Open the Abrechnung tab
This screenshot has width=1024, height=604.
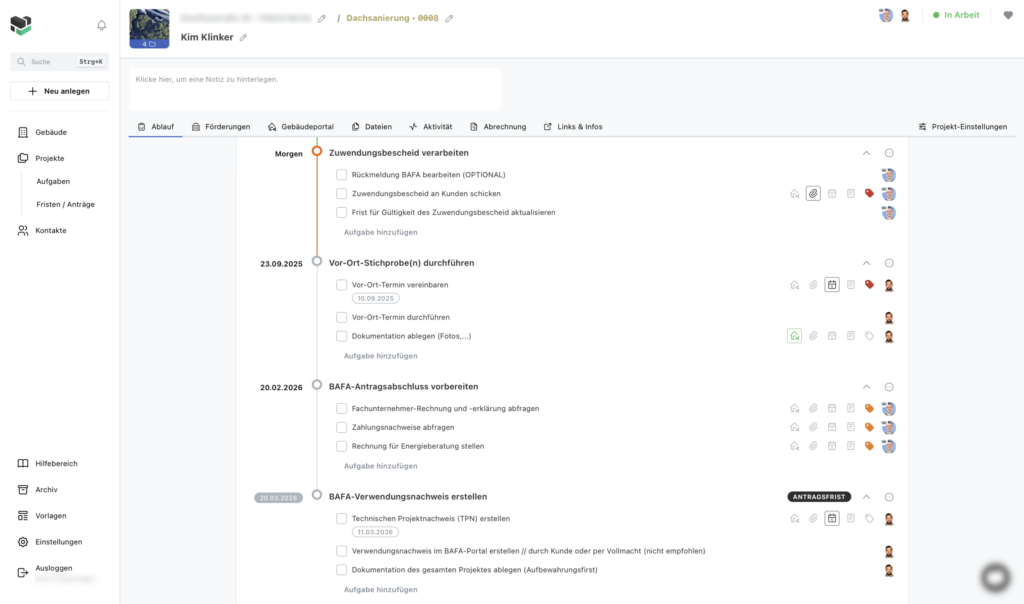498,127
